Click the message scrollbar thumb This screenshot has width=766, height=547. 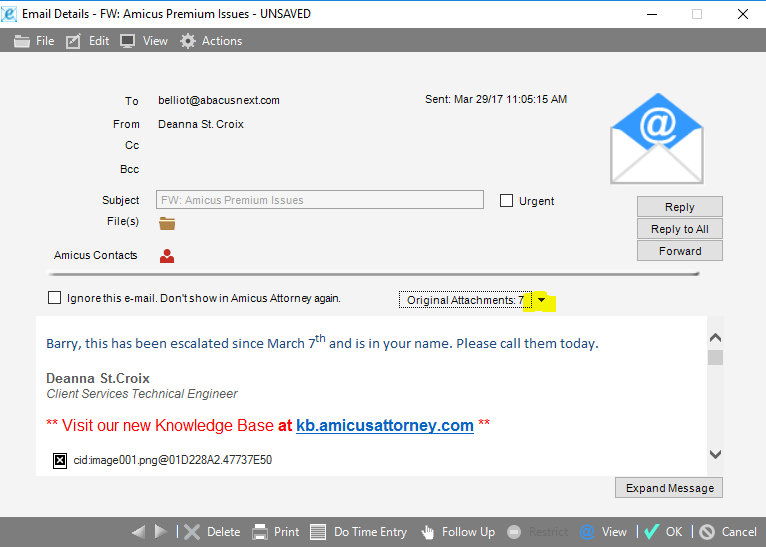coord(715,358)
